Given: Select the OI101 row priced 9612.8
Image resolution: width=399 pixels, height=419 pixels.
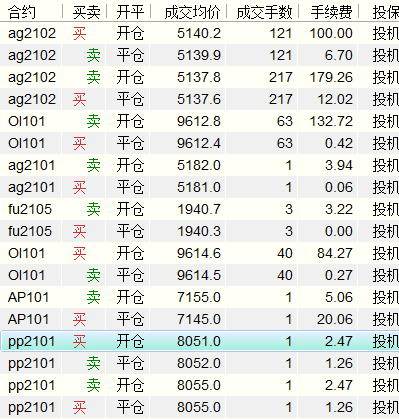Looking at the screenshot, I should pyautogui.click(x=199, y=121).
